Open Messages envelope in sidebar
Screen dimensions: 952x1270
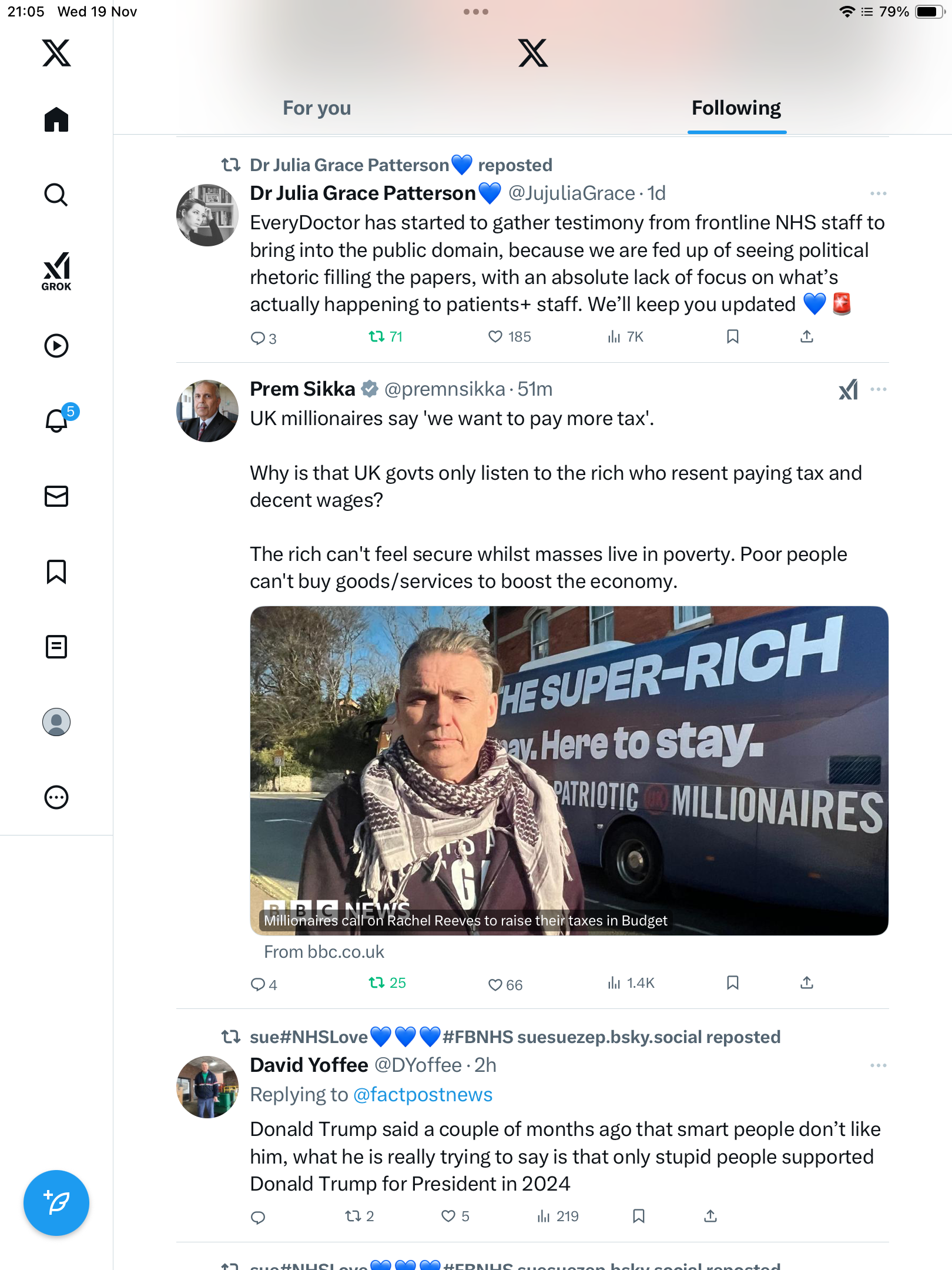tap(56, 496)
